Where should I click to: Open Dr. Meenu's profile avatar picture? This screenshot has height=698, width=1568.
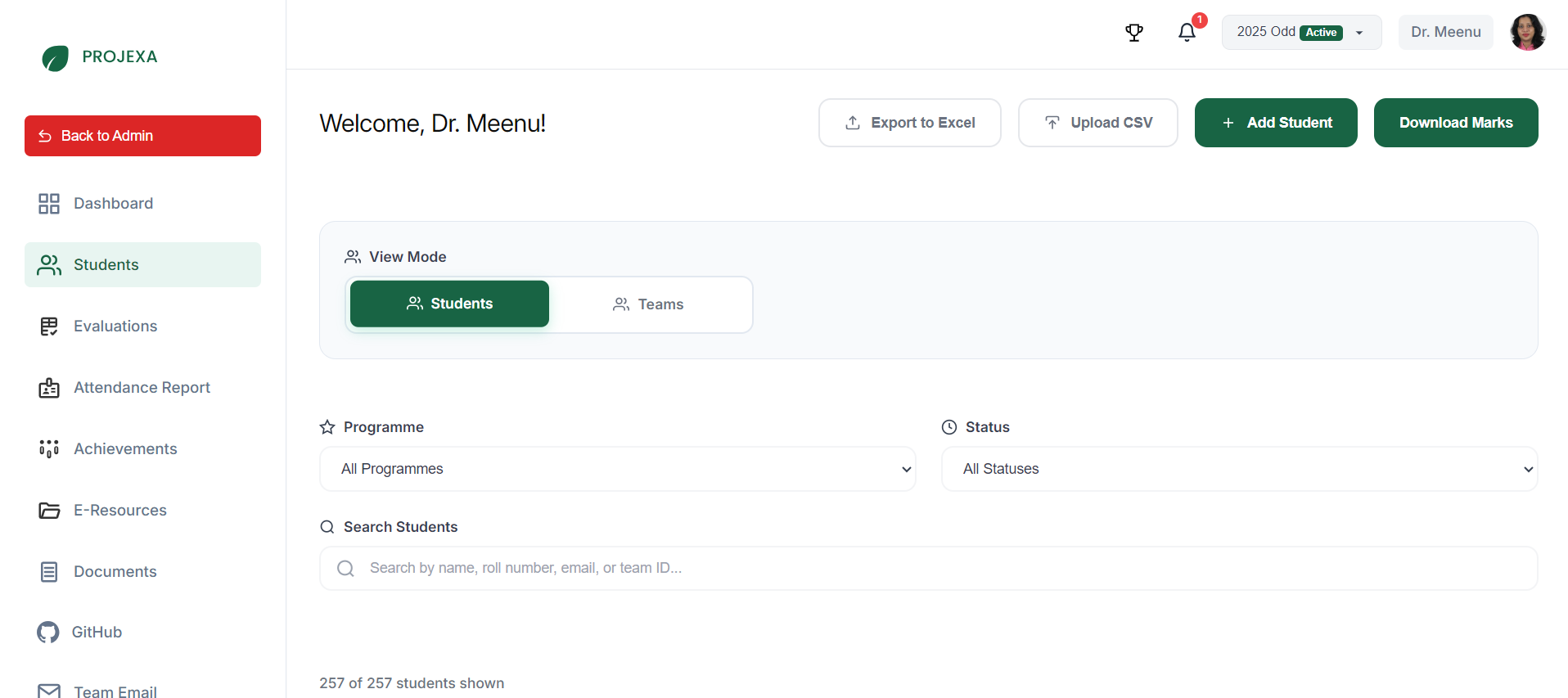[1527, 32]
